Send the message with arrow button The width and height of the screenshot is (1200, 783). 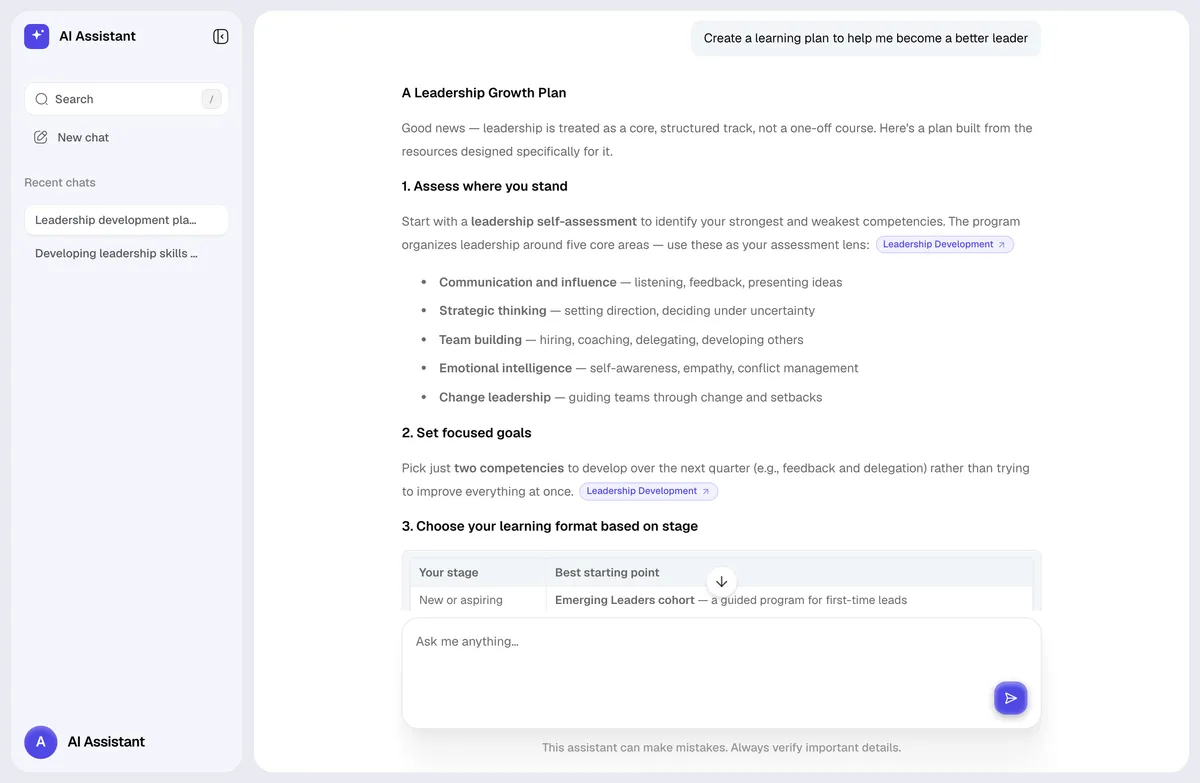[x=1010, y=698]
